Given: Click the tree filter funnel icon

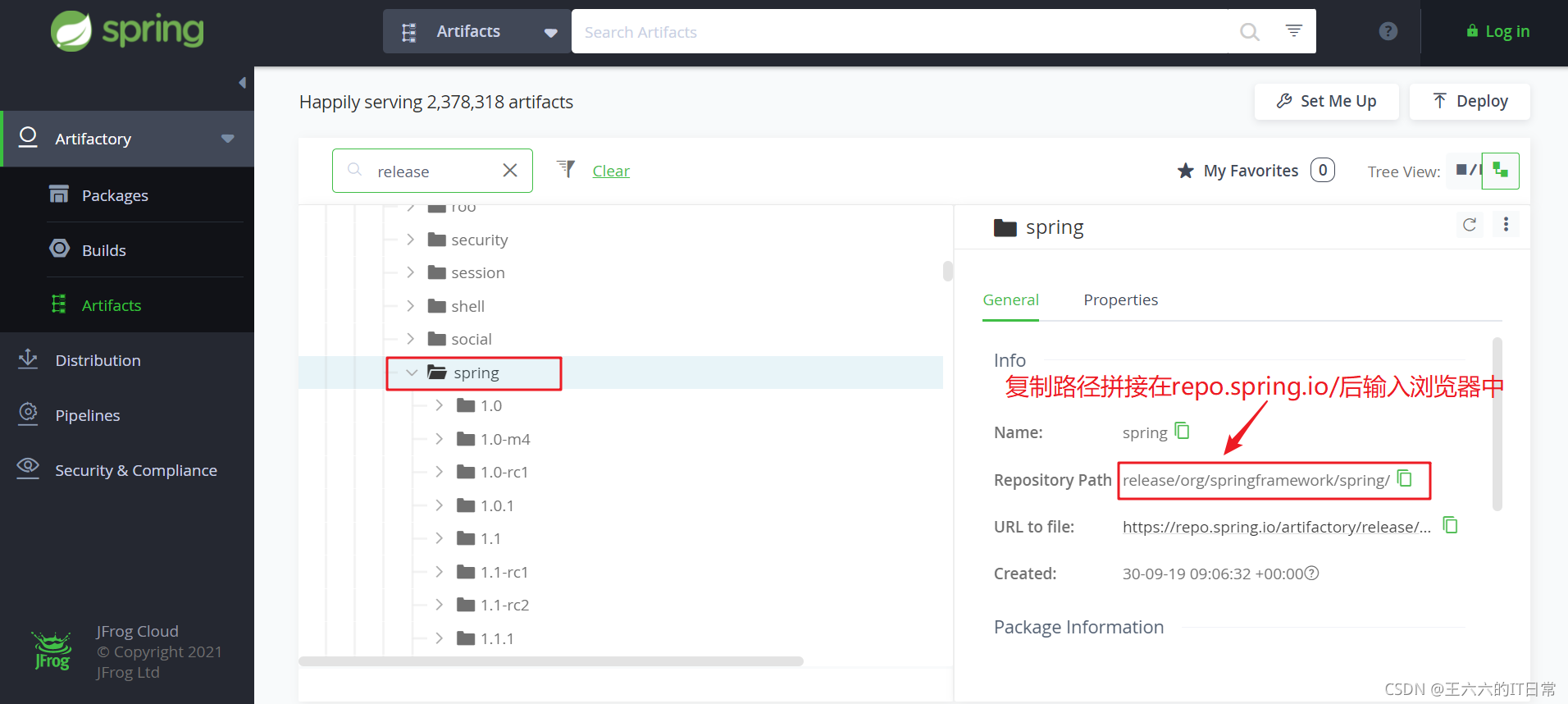Looking at the screenshot, I should (x=566, y=169).
